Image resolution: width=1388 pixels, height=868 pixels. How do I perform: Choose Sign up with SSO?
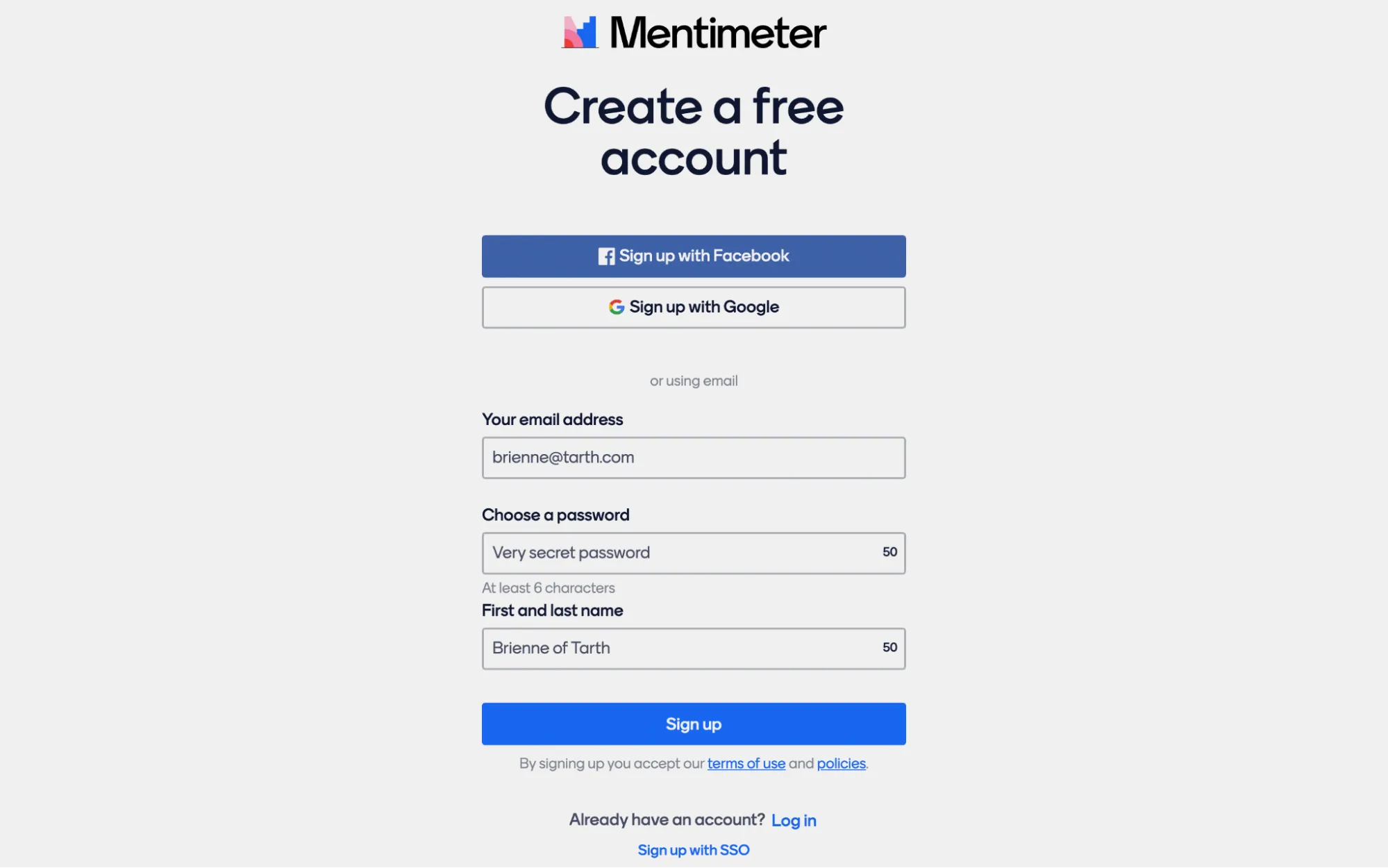pyautogui.click(x=693, y=850)
